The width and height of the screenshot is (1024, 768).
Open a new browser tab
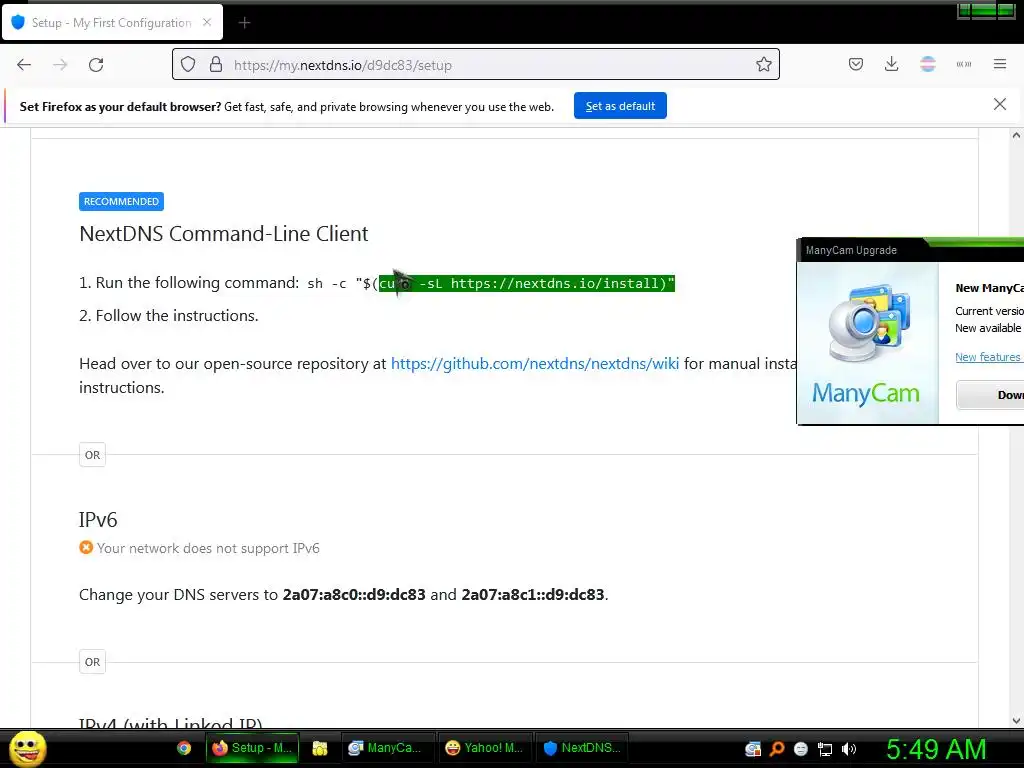pos(244,23)
